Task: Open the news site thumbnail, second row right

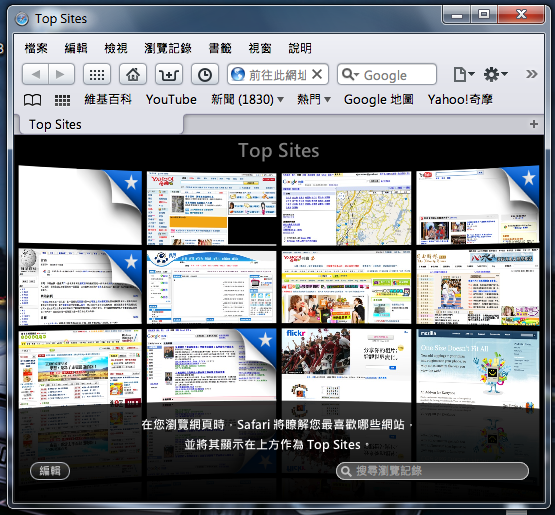Action: pyautogui.click(x=477, y=287)
